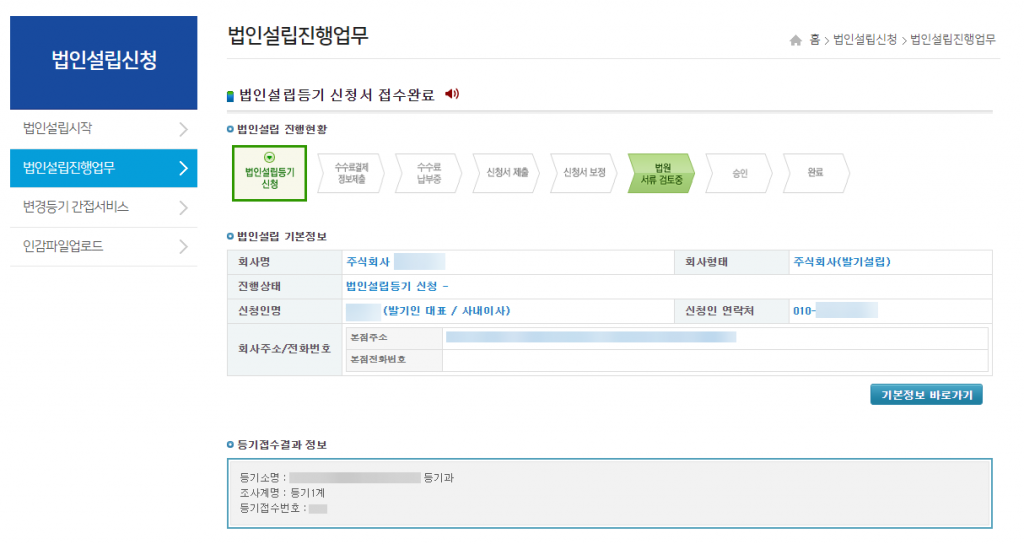Click 법인설립진행업무 breadcrumb link

pyautogui.click(x=953, y=40)
